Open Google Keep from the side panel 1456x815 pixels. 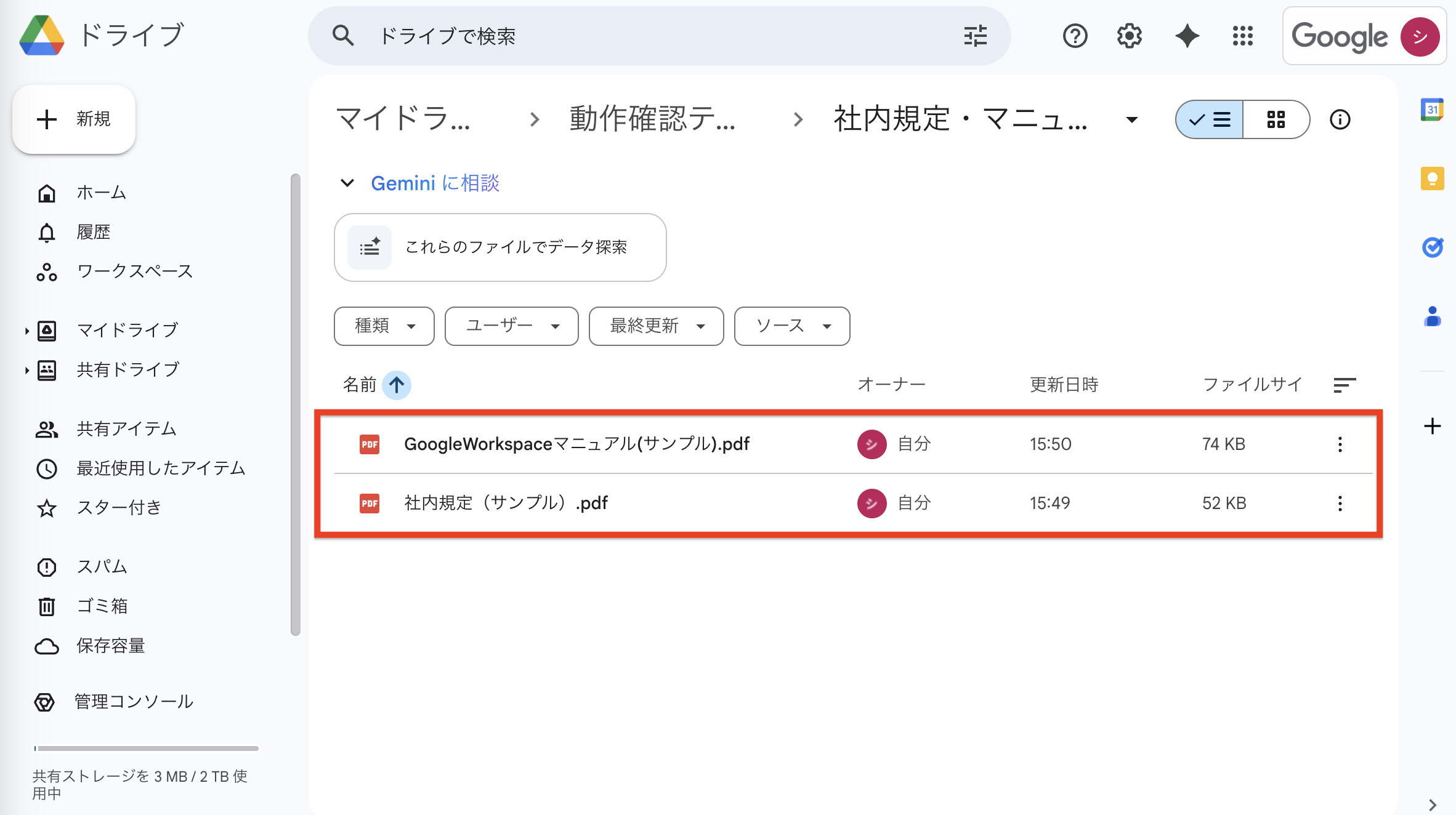coord(1433,179)
